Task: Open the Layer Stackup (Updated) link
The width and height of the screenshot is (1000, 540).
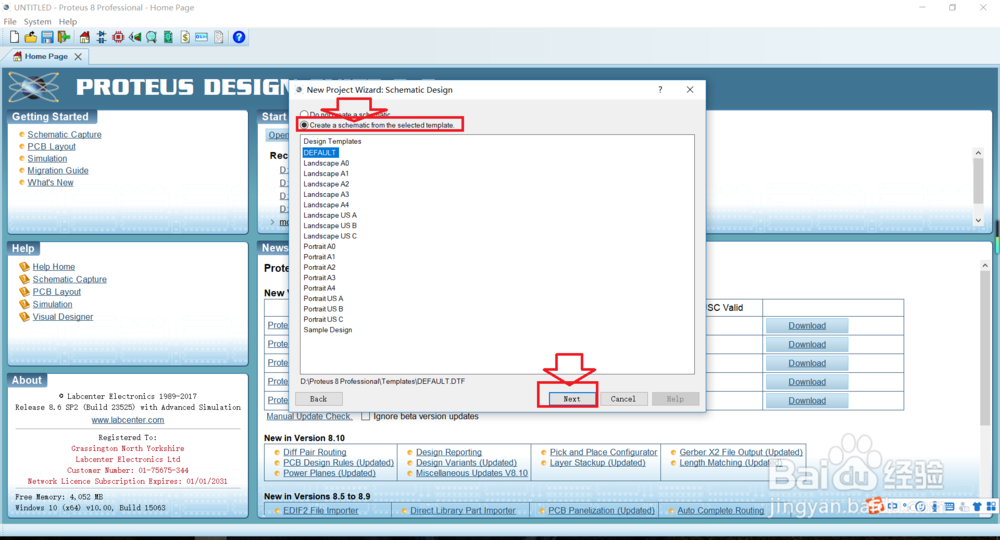Action: tap(598, 462)
